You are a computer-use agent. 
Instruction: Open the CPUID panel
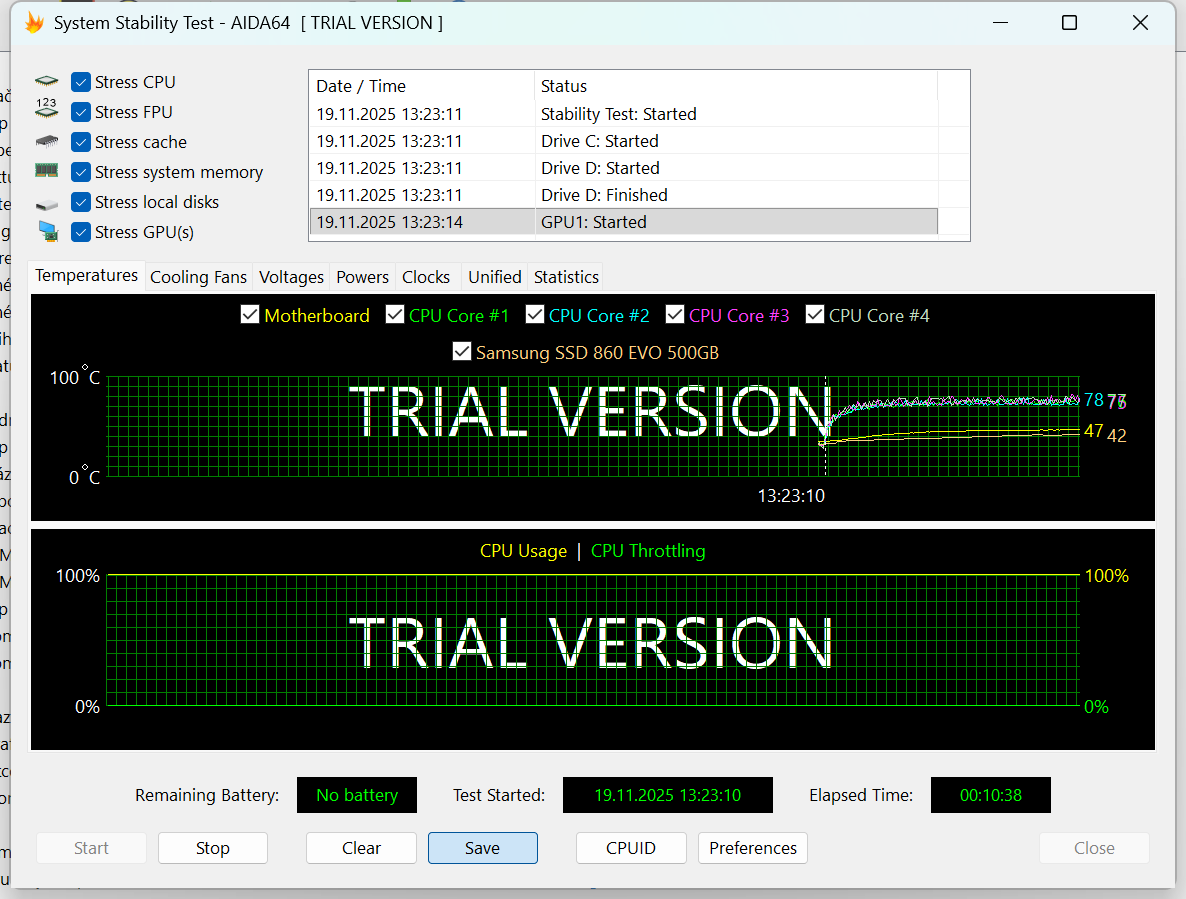click(x=630, y=848)
